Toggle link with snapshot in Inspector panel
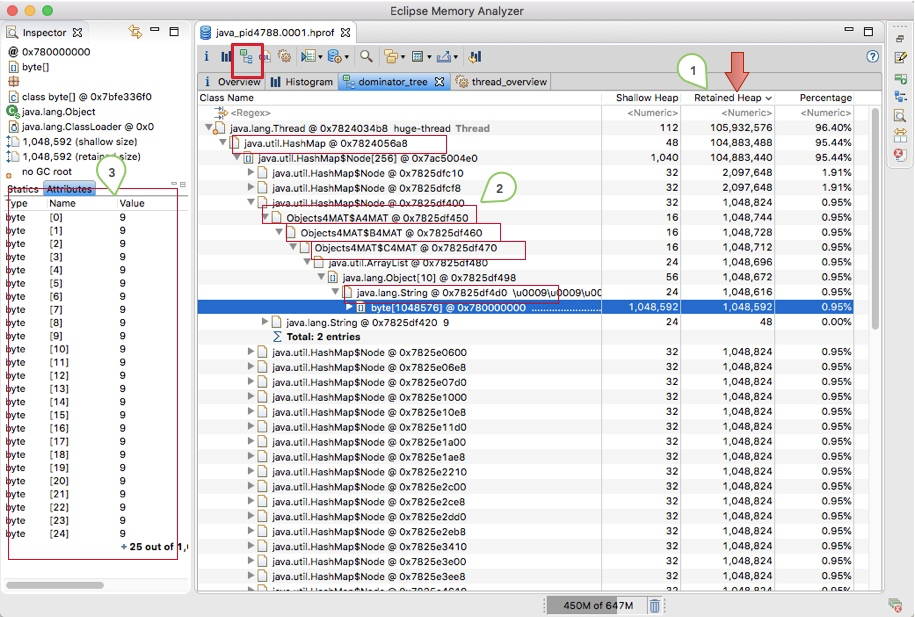The height and width of the screenshot is (617, 915). pyautogui.click(x=135, y=32)
